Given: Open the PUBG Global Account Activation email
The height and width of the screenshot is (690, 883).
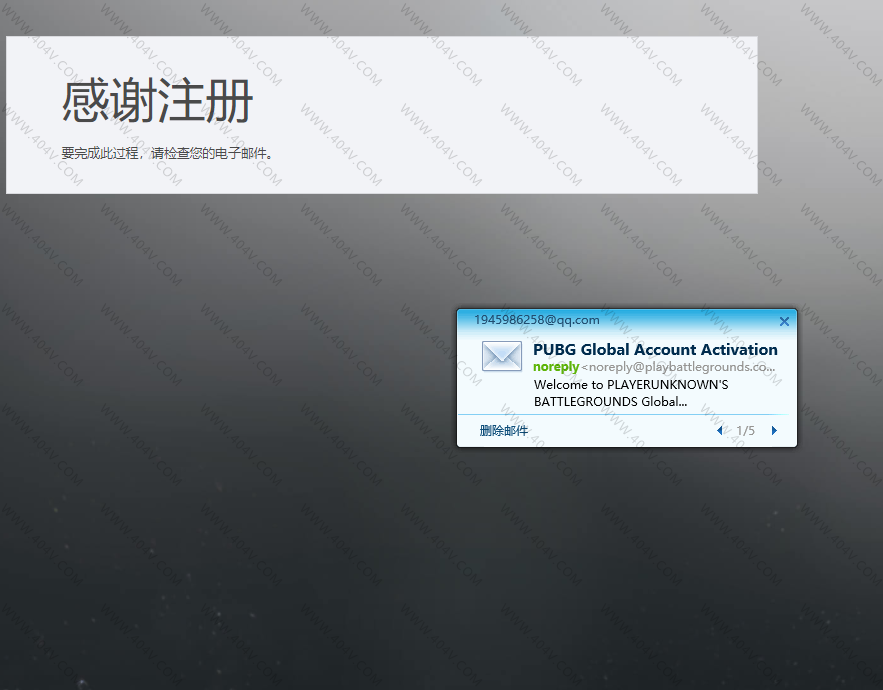Looking at the screenshot, I should (x=655, y=349).
